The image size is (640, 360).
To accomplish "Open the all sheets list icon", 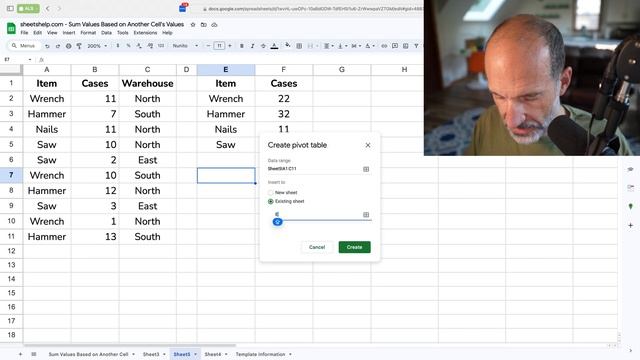I will [x=34, y=354].
